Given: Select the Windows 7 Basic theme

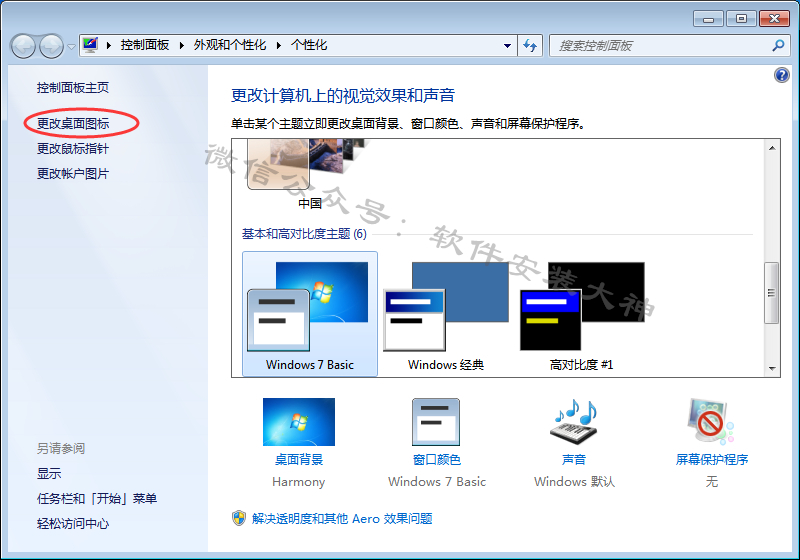Looking at the screenshot, I should 310,314.
